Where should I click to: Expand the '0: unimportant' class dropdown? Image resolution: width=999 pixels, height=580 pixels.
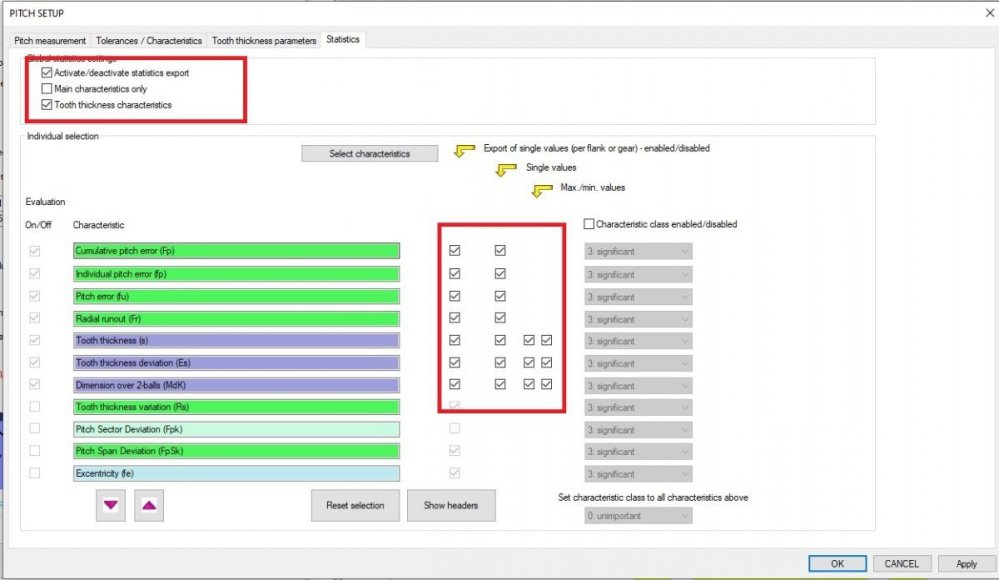(638, 516)
